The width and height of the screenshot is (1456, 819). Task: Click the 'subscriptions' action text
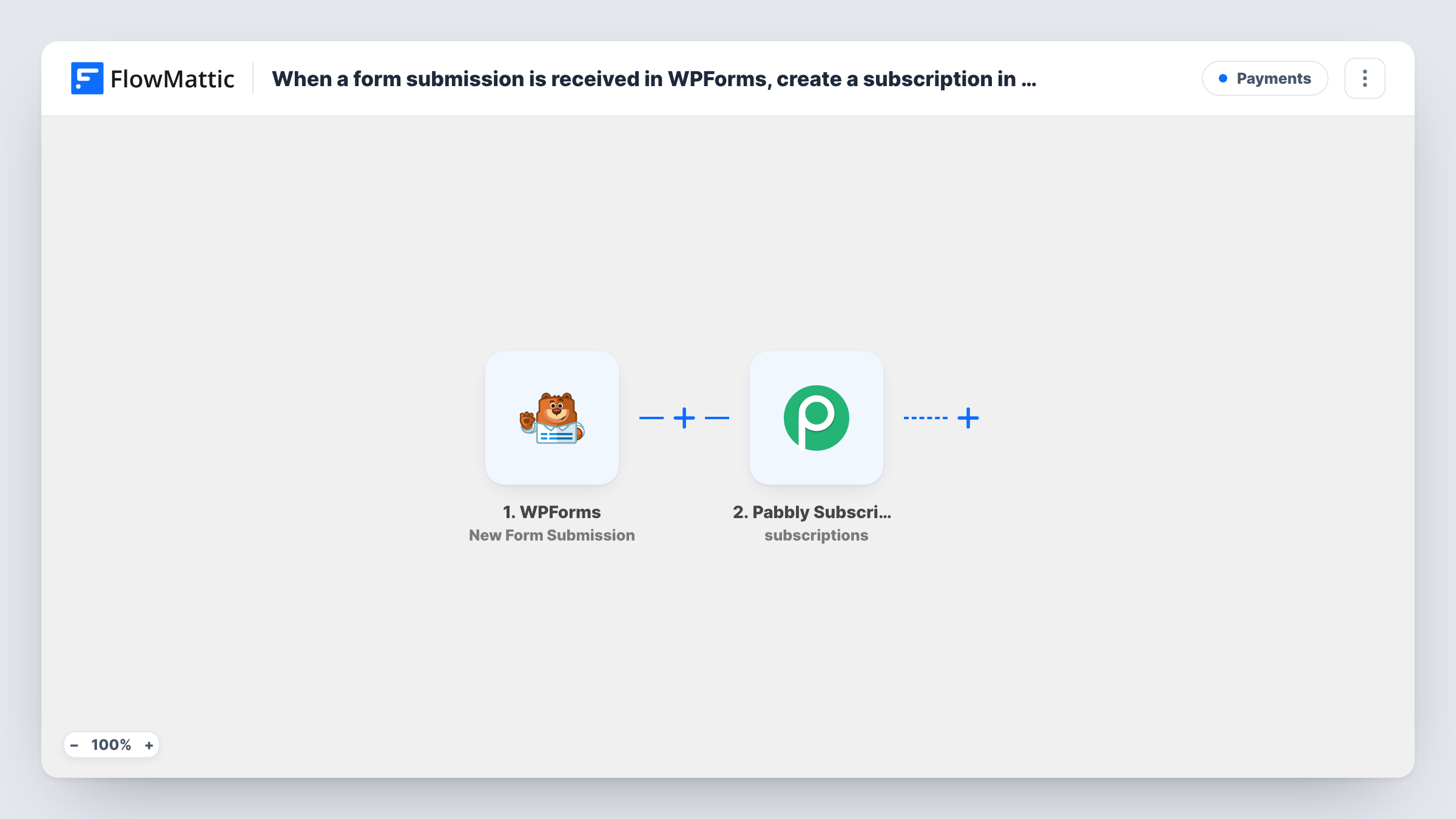817,535
